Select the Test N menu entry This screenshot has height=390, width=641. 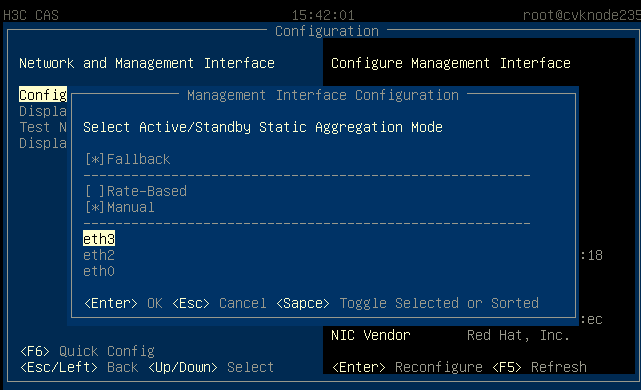click(43, 127)
